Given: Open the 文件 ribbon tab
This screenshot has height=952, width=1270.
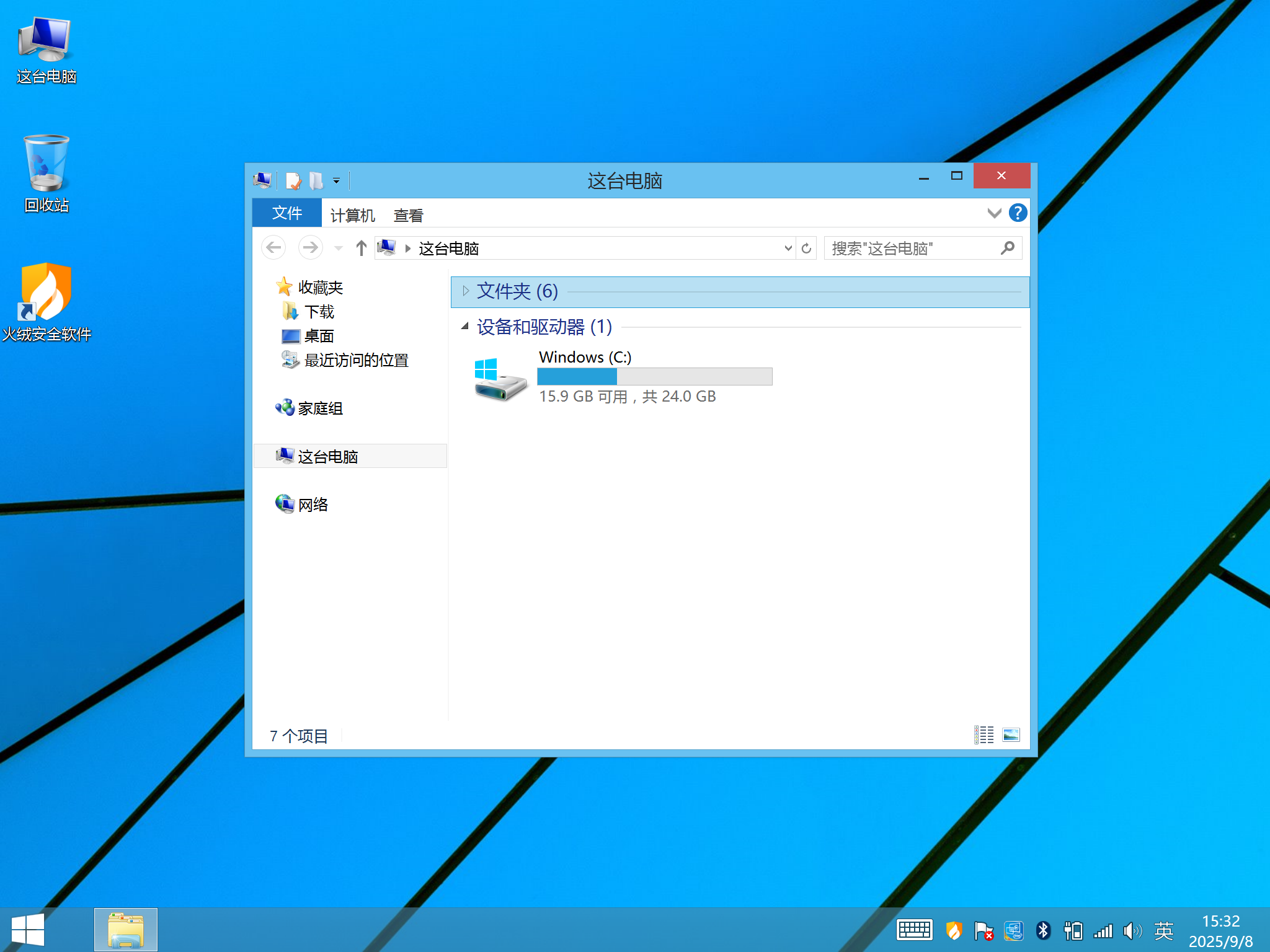Looking at the screenshot, I should 287,213.
